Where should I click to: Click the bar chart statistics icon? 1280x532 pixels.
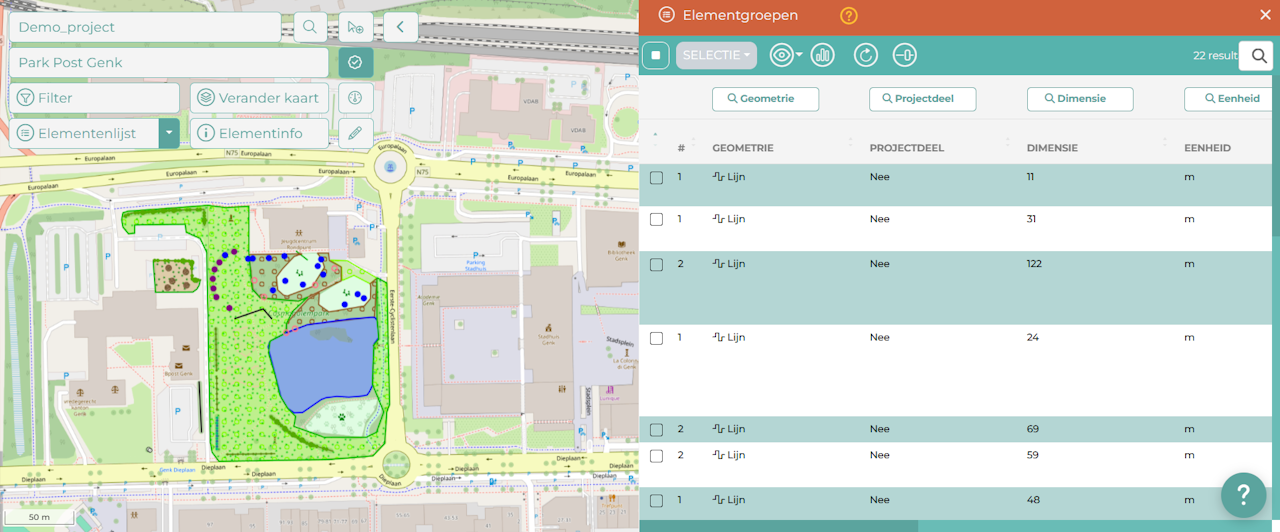[x=823, y=55]
